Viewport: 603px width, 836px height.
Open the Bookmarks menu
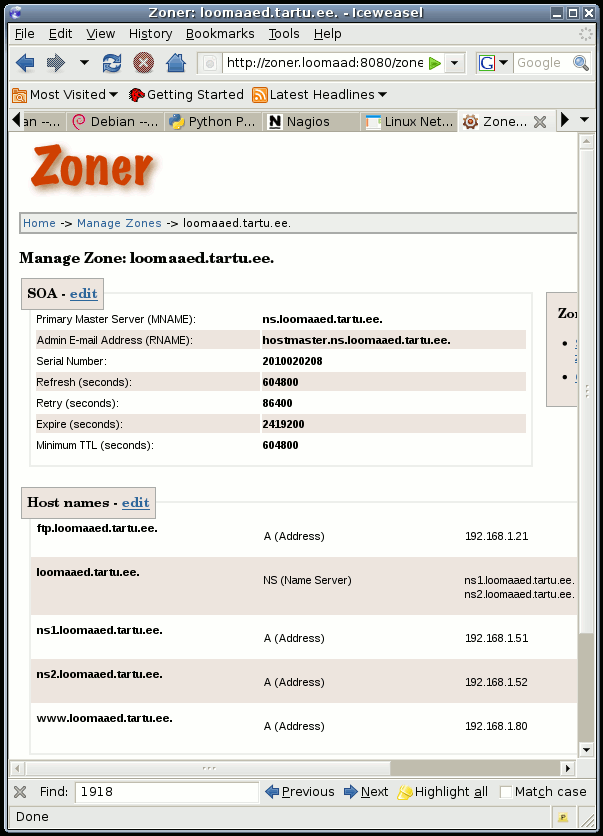[220, 34]
